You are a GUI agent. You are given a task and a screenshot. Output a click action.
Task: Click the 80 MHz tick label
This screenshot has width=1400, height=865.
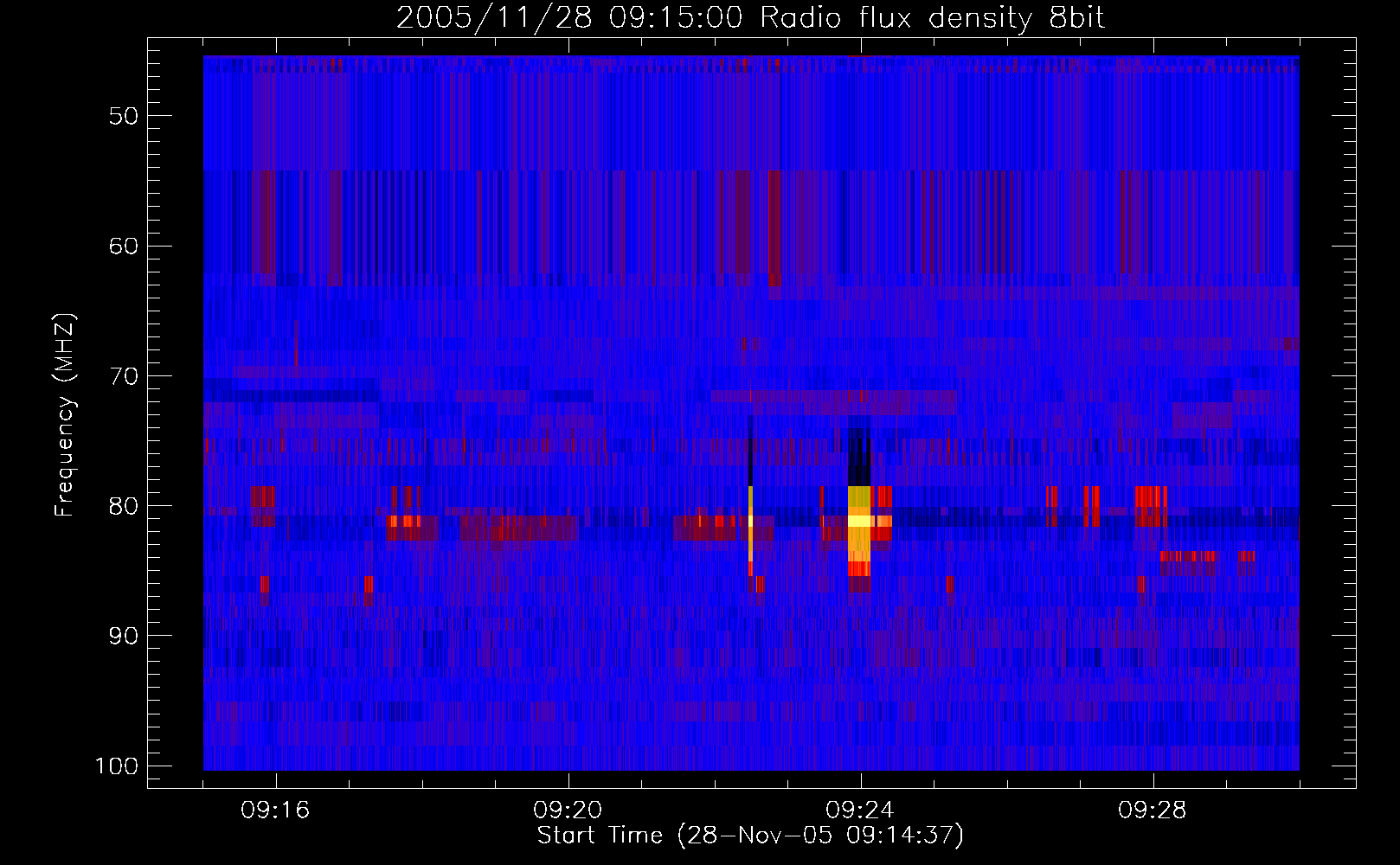[124, 506]
